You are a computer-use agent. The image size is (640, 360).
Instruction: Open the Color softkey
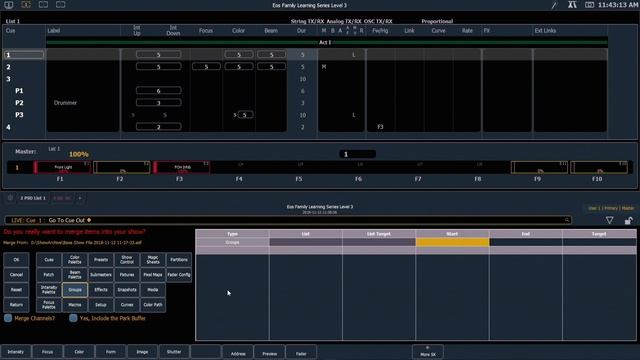click(79, 352)
